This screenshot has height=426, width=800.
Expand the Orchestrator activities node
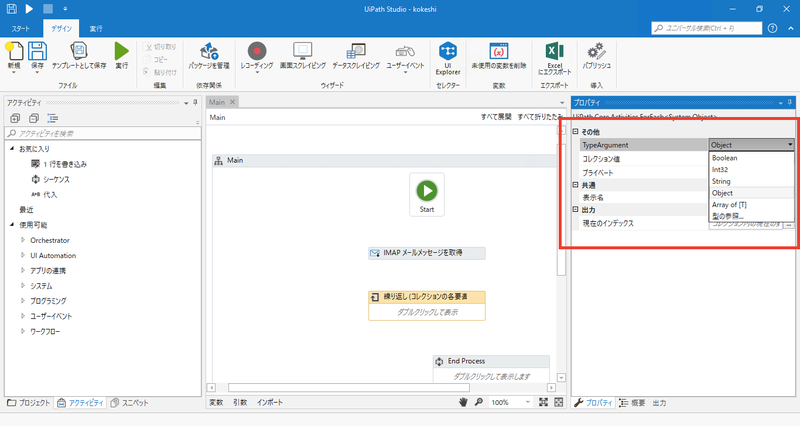click(x=22, y=240)
